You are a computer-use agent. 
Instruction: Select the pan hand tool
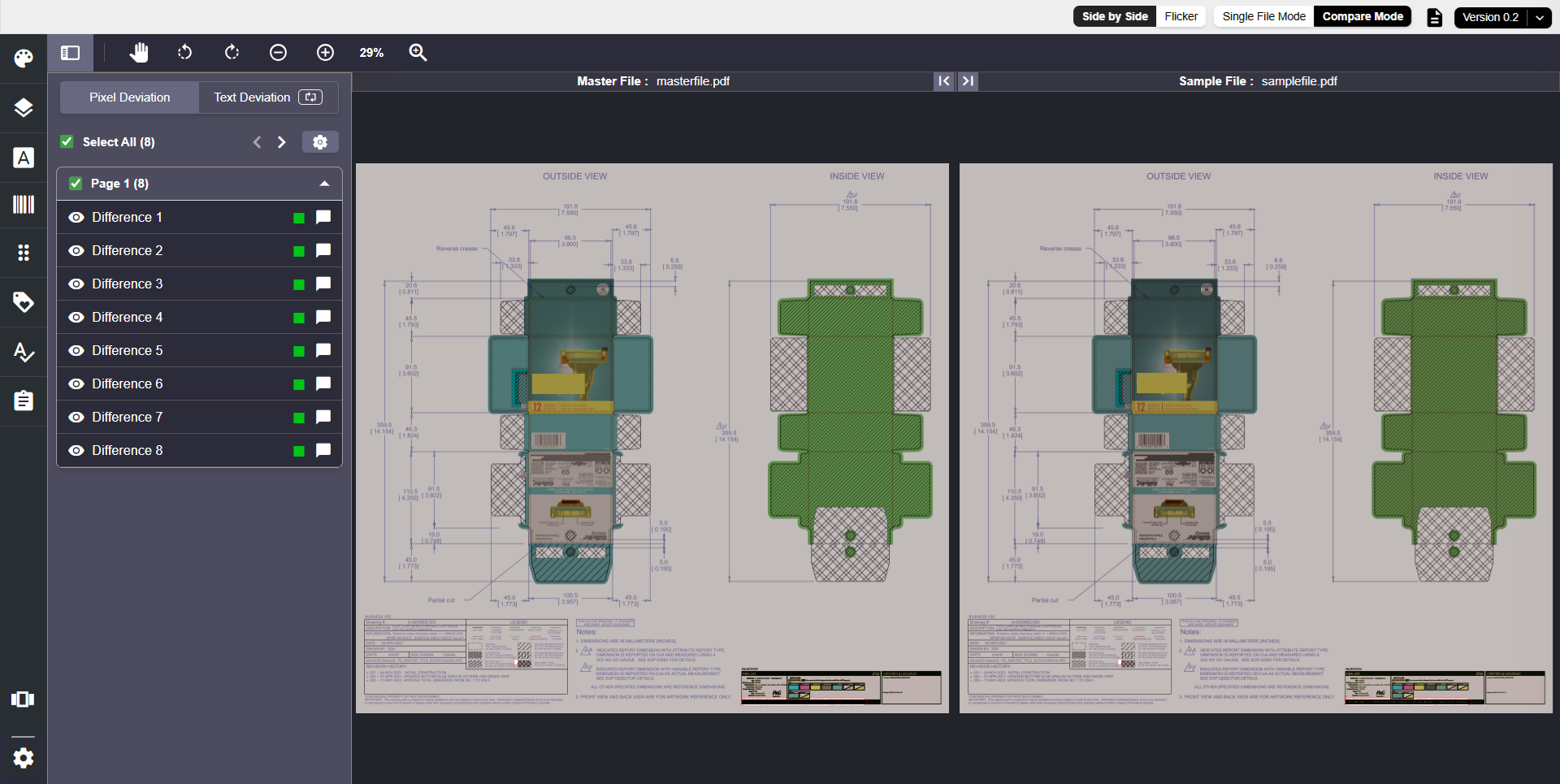point(139,52)
